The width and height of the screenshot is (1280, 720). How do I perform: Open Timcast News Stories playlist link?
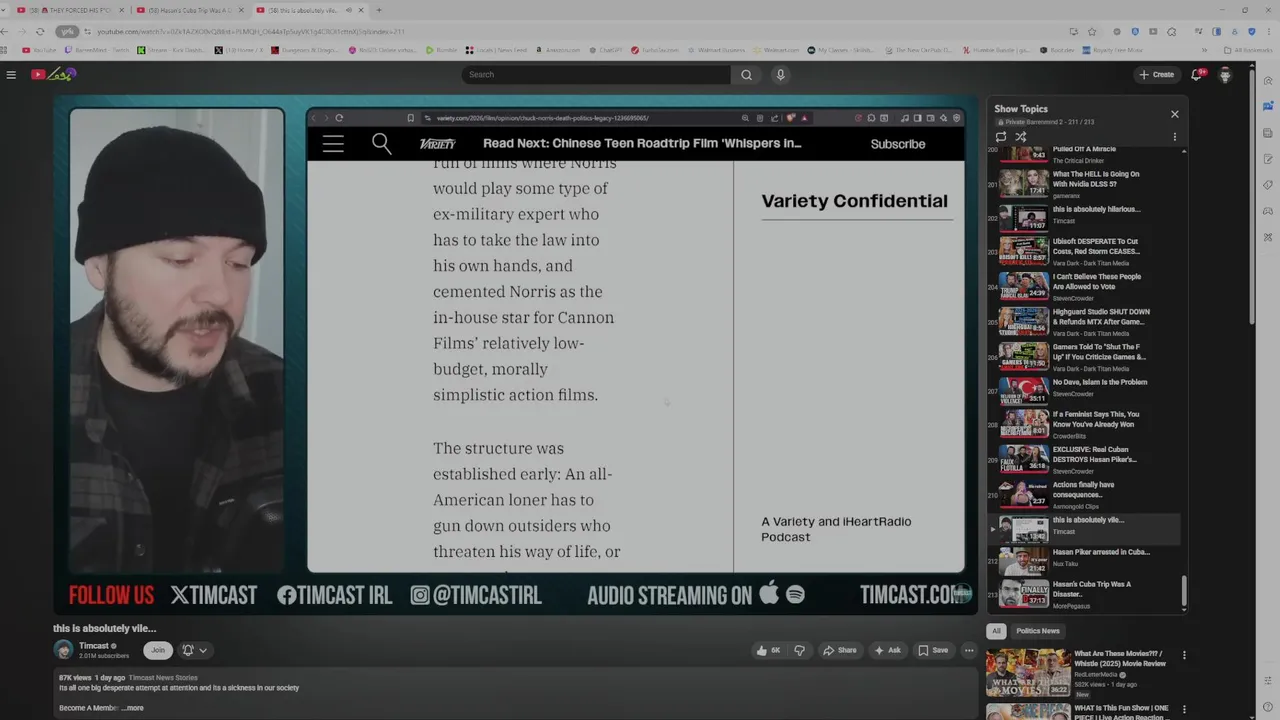click(x=163, y=678)
